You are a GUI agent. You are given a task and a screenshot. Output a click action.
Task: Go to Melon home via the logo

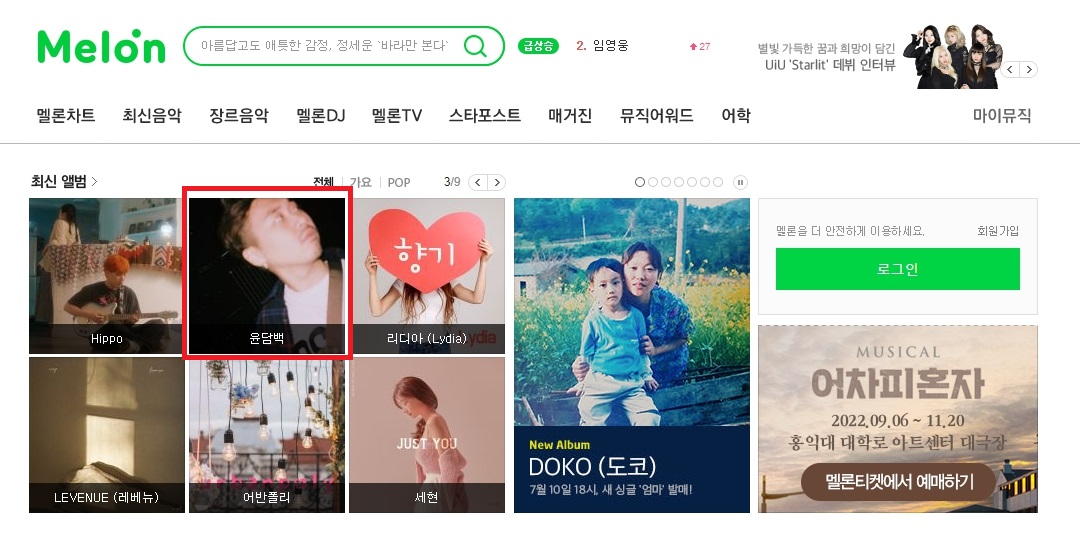(x=101, y=46)
